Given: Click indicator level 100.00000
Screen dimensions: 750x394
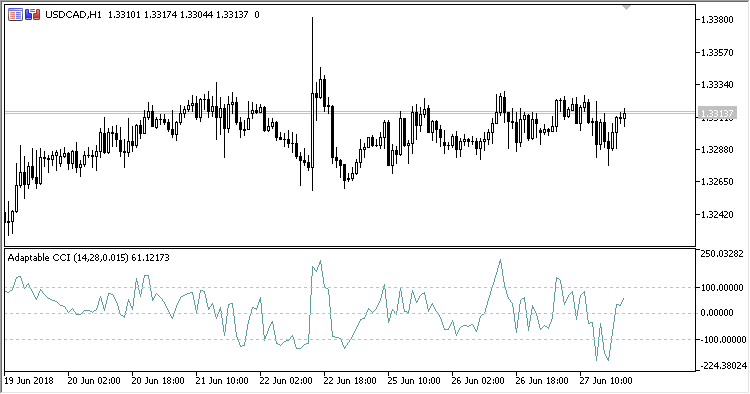Looking at the screenshot, I should click(722, 287).
